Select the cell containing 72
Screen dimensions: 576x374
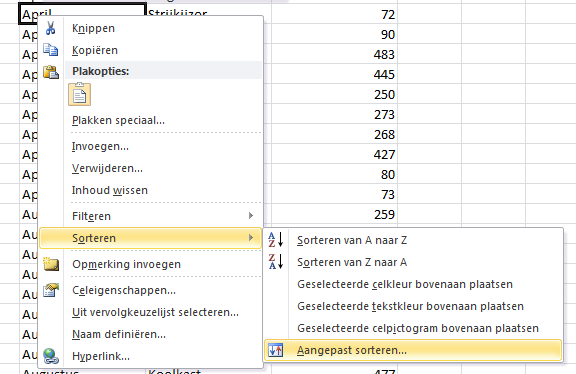click(x=334, y=14)
